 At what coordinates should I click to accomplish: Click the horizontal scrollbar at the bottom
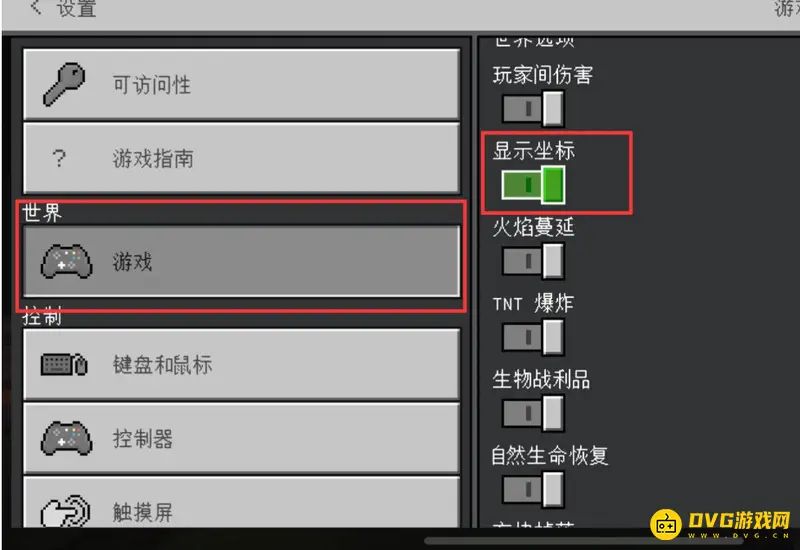(x=584, y=540)
